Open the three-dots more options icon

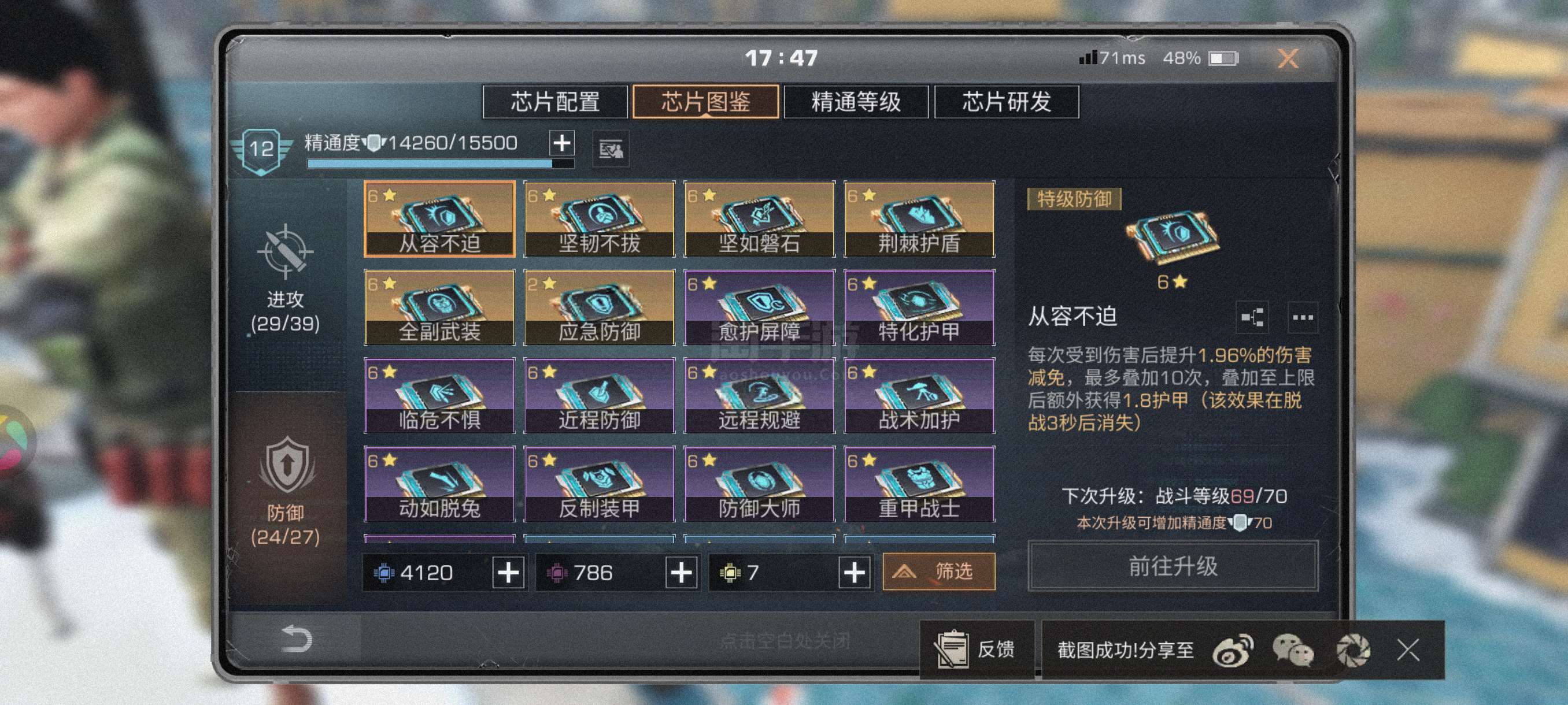tap(1303, 317)
